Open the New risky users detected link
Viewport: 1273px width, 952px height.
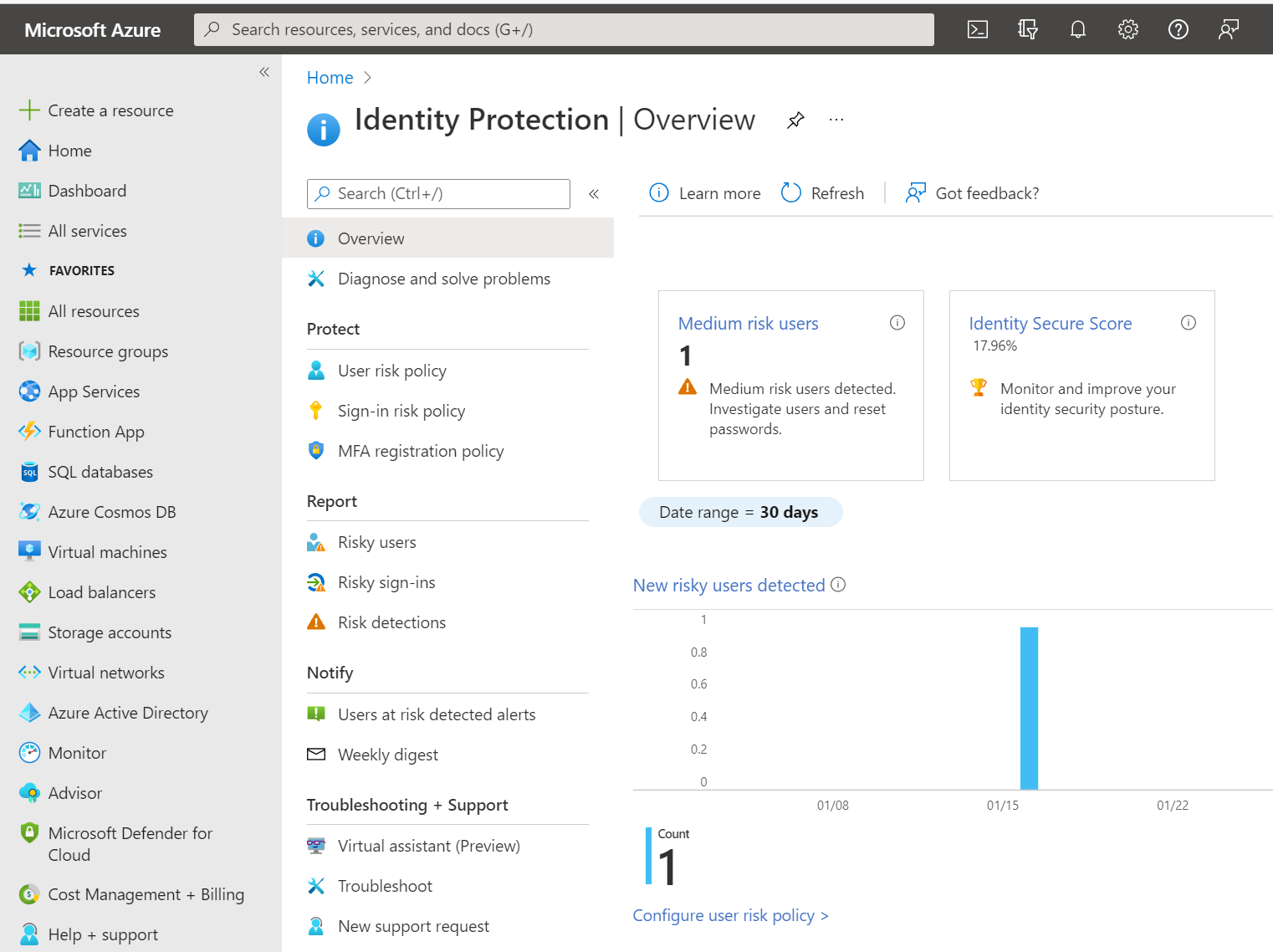tap(729, 586)
